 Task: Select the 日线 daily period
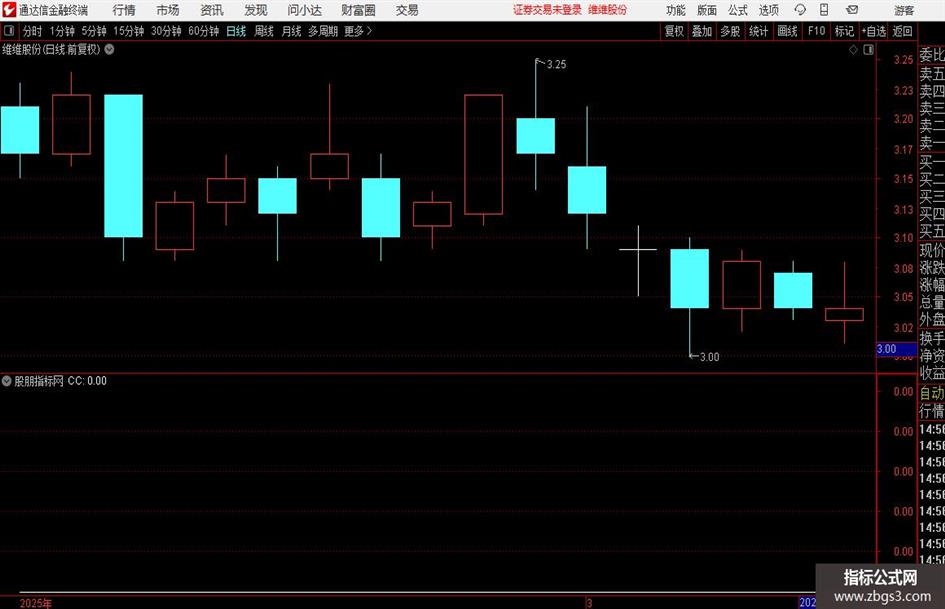click(236, 31)
